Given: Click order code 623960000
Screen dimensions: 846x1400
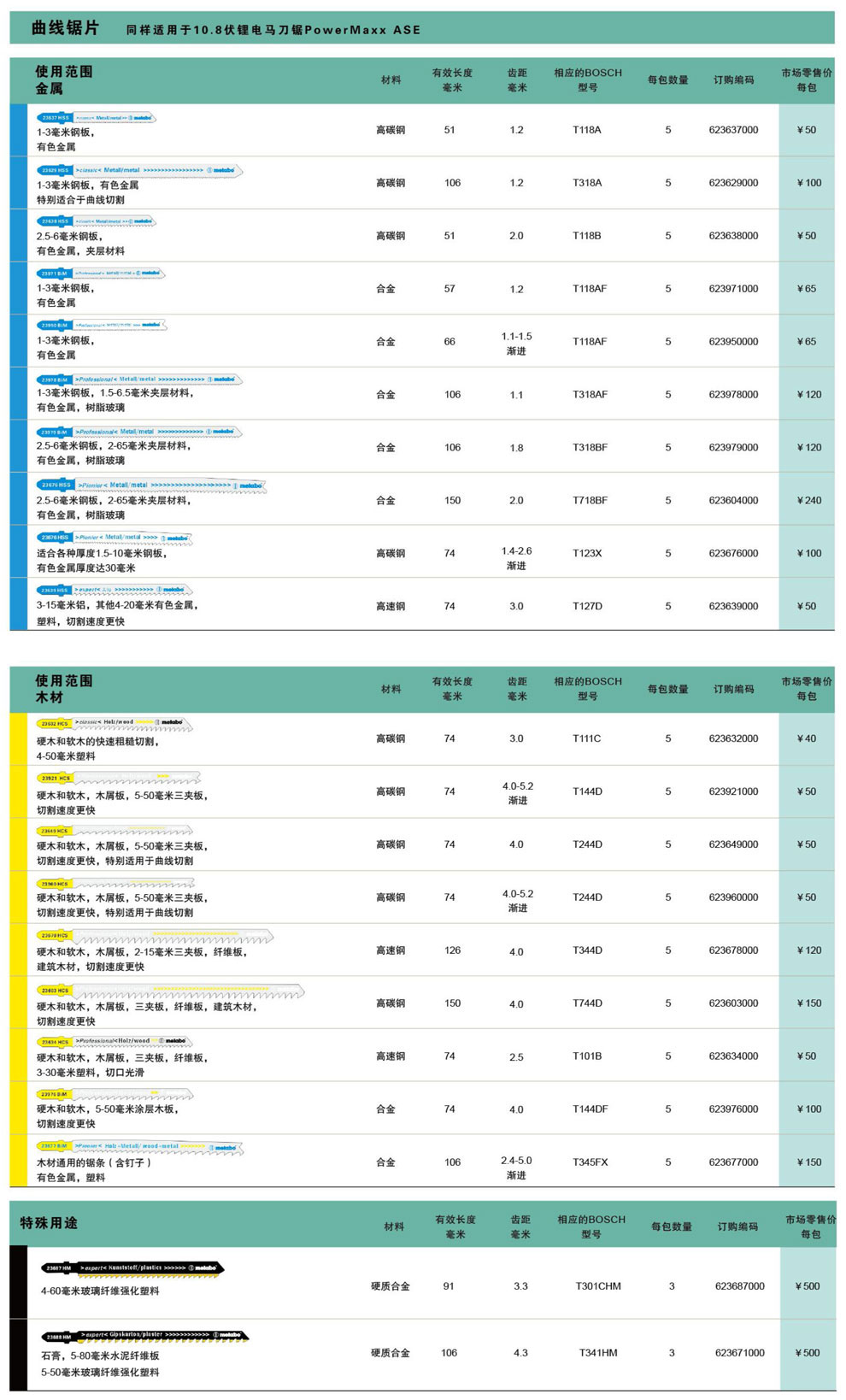Looking at the screenshot, I should pyautogui.click(x=733, y=897).
